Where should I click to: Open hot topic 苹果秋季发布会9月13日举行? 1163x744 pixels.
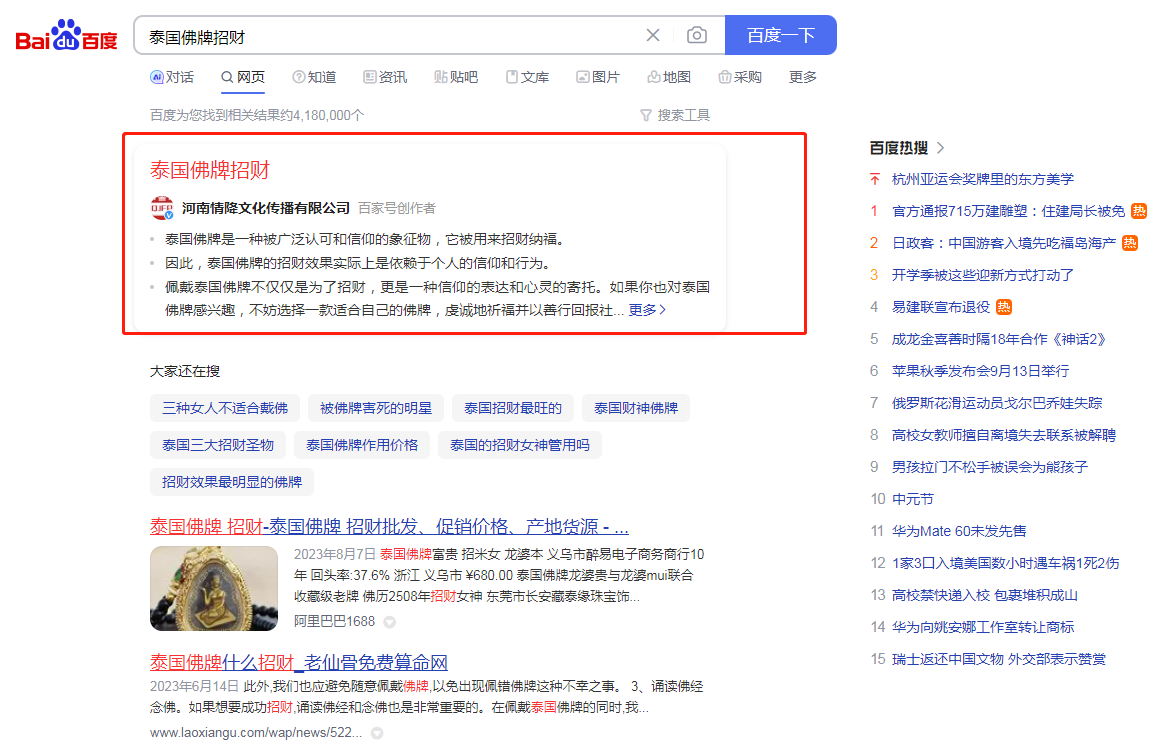pyautogui.click(x=981, y=371)
